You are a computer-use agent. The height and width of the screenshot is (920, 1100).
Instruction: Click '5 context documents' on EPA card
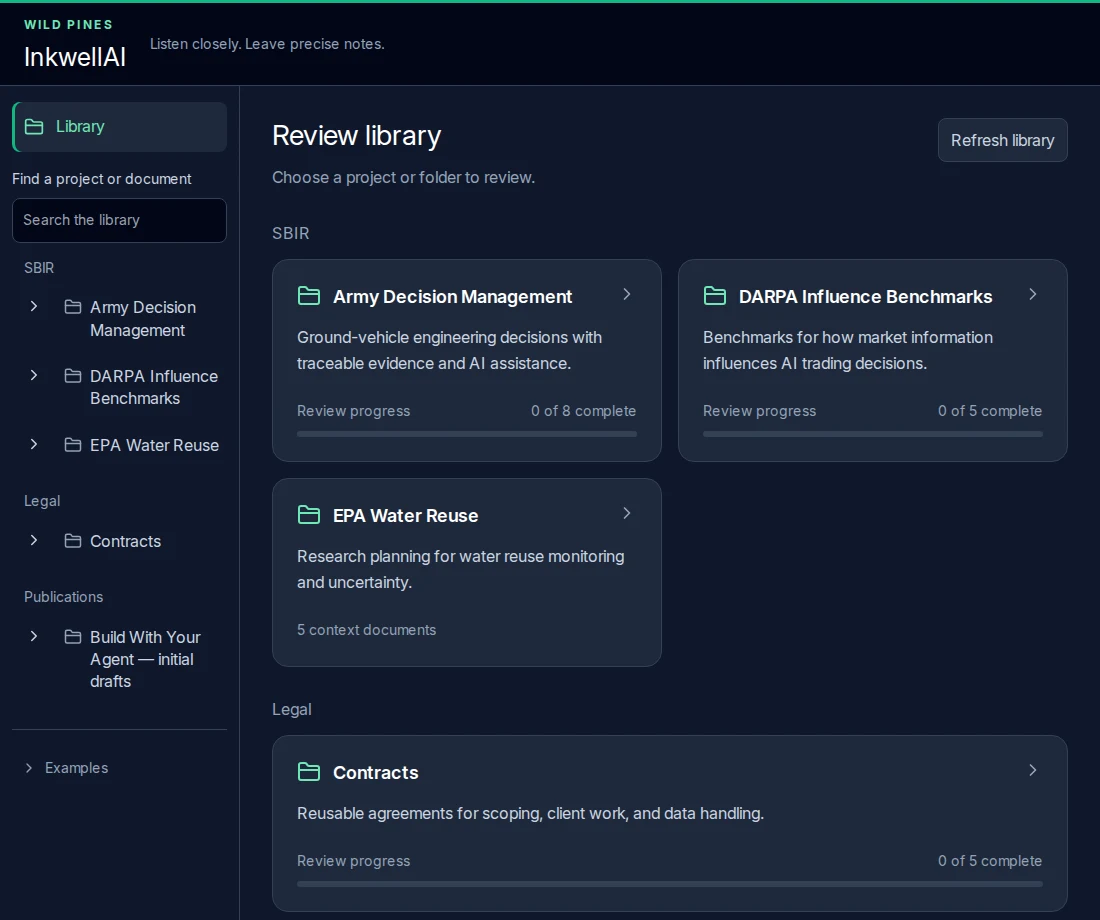coord(366,629)
